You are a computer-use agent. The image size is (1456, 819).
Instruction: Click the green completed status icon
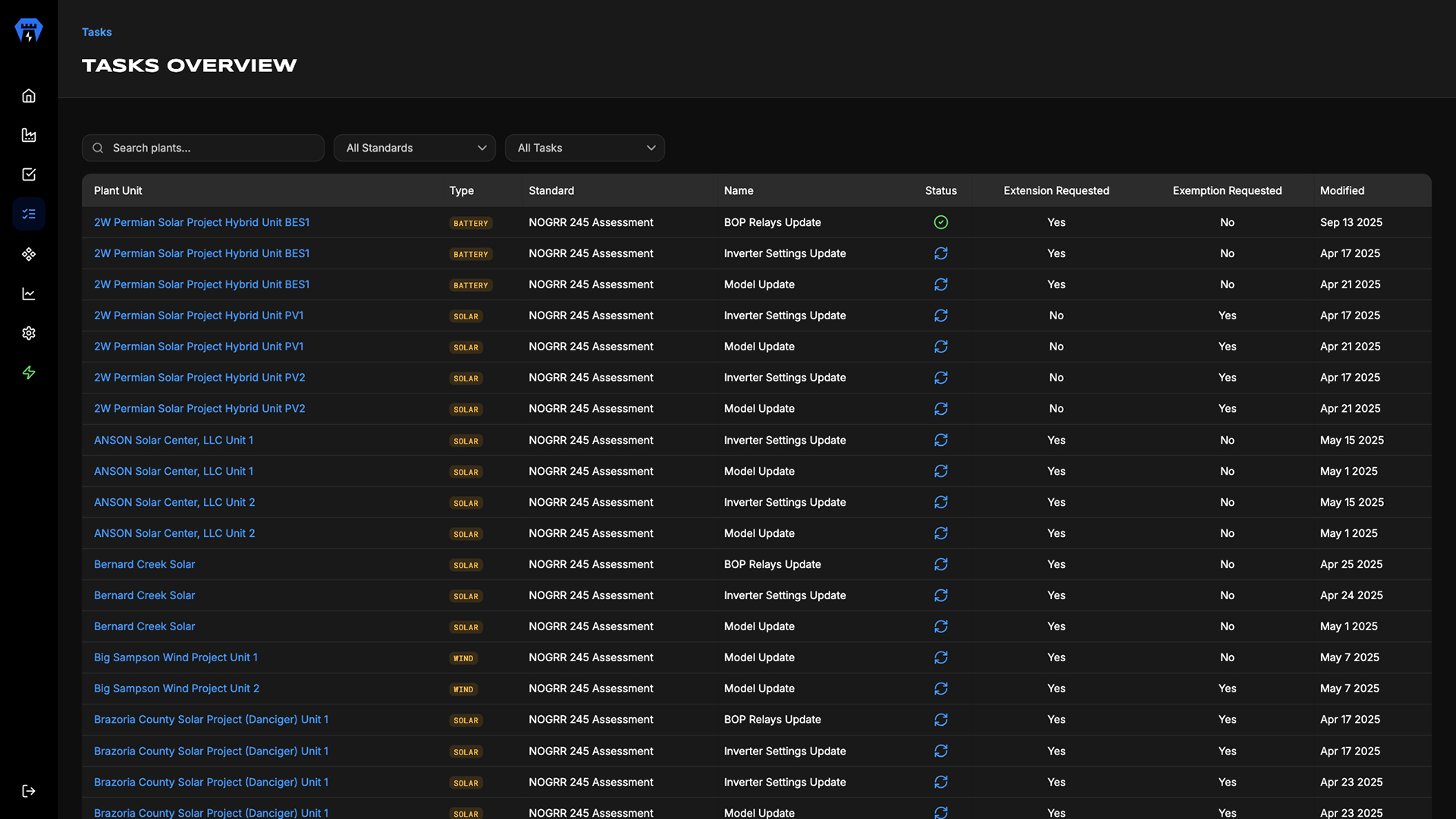click(x=940, y=222)
